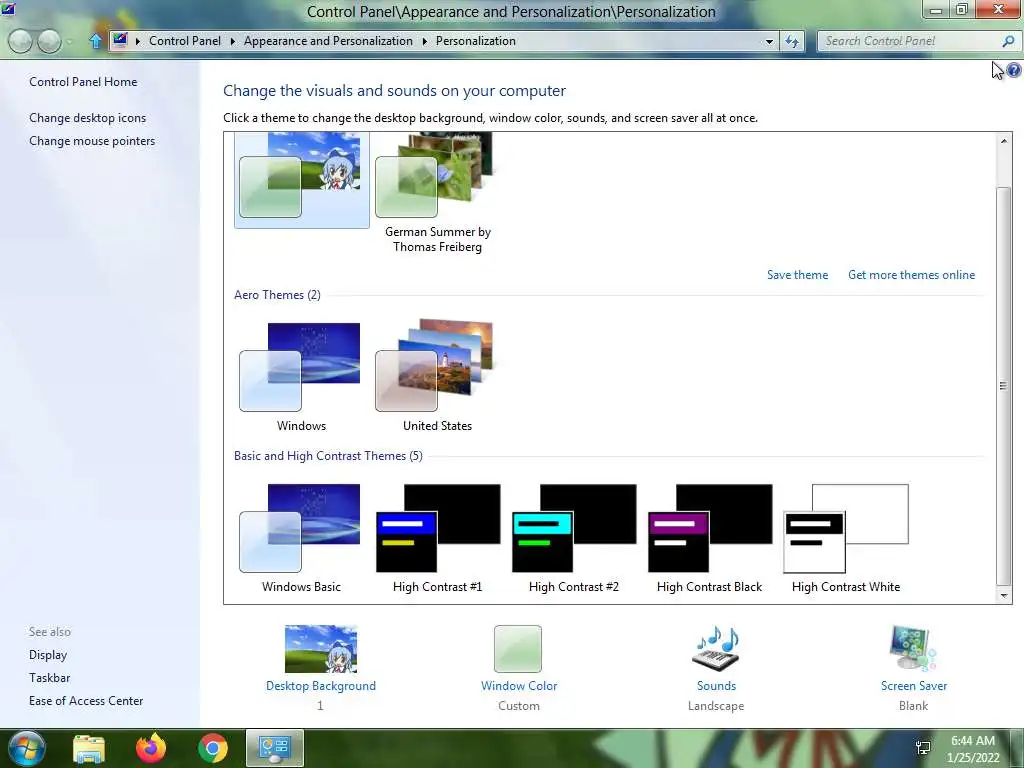Screen dimensions: 1024x768
Task: Click Basic and High Contrast Themes (5) heading
Action: click(x=328, y=456)
